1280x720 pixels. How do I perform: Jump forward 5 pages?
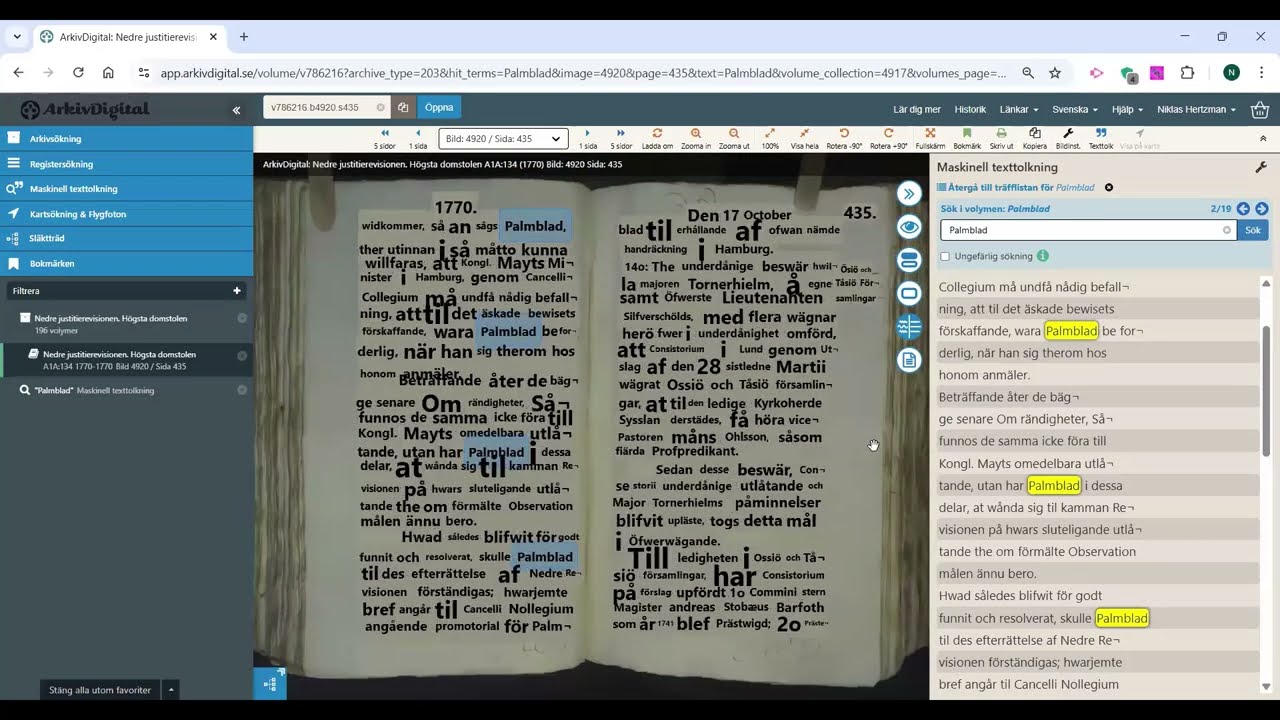point(621,138)
